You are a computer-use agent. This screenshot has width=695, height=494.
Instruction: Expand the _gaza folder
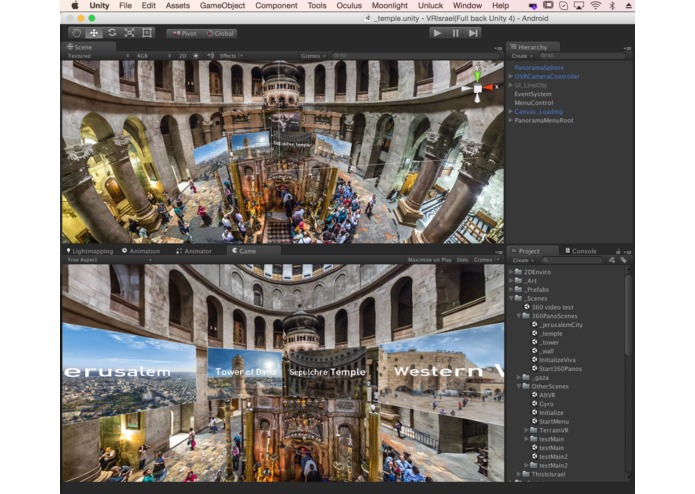(x=519, y=378)
